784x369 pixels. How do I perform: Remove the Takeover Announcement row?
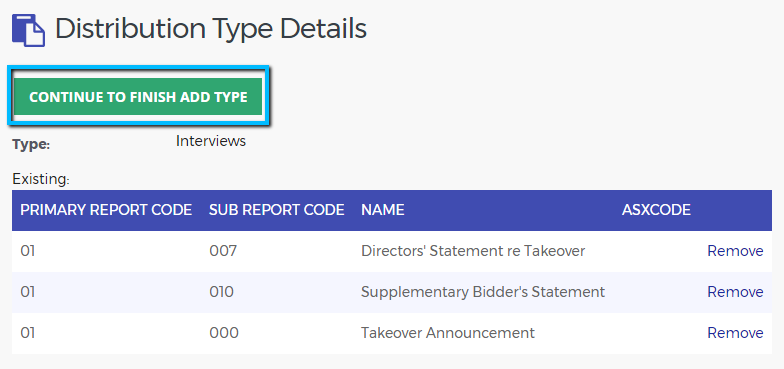pos(735,332)
